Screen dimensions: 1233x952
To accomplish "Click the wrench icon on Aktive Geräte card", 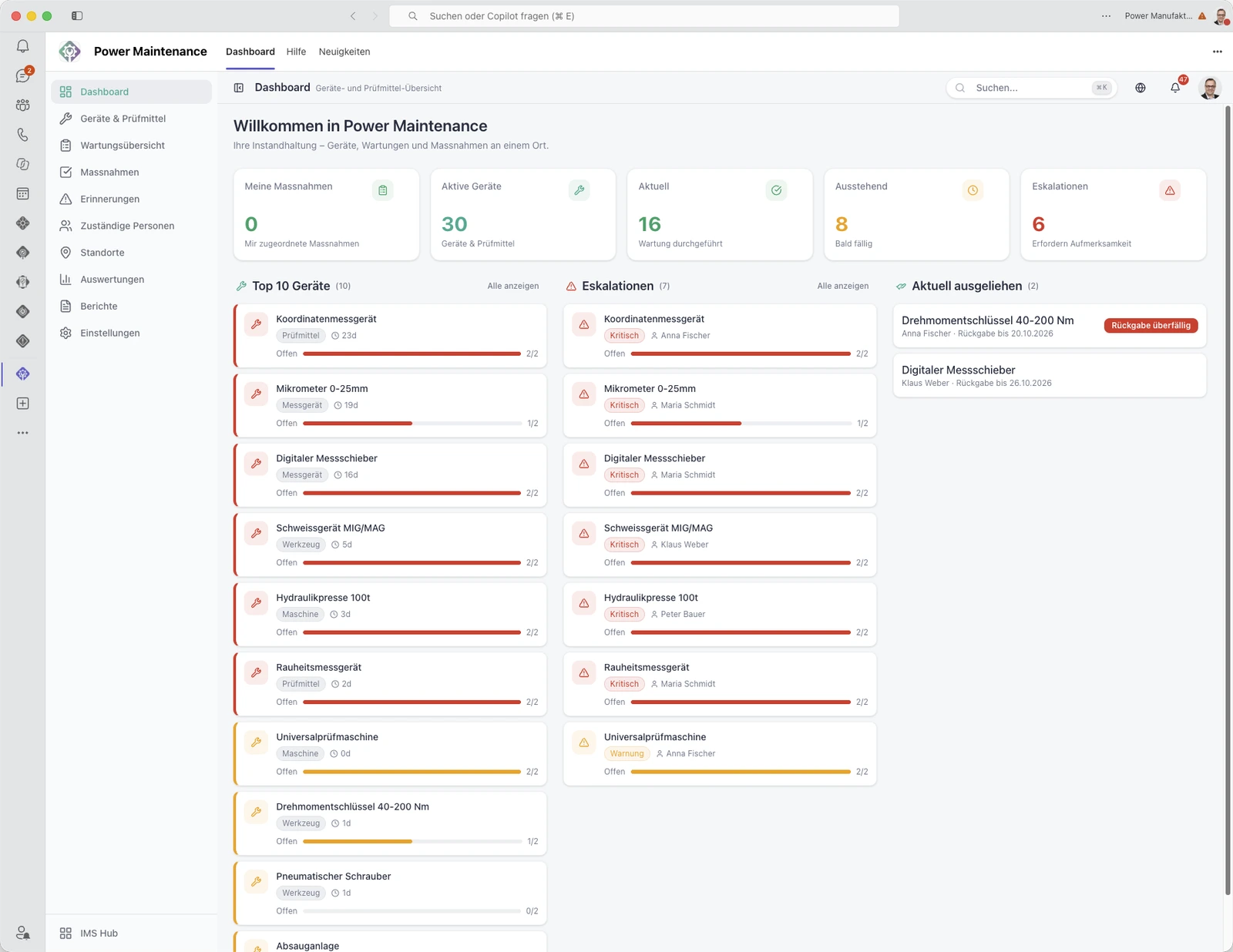I will 580,190.
